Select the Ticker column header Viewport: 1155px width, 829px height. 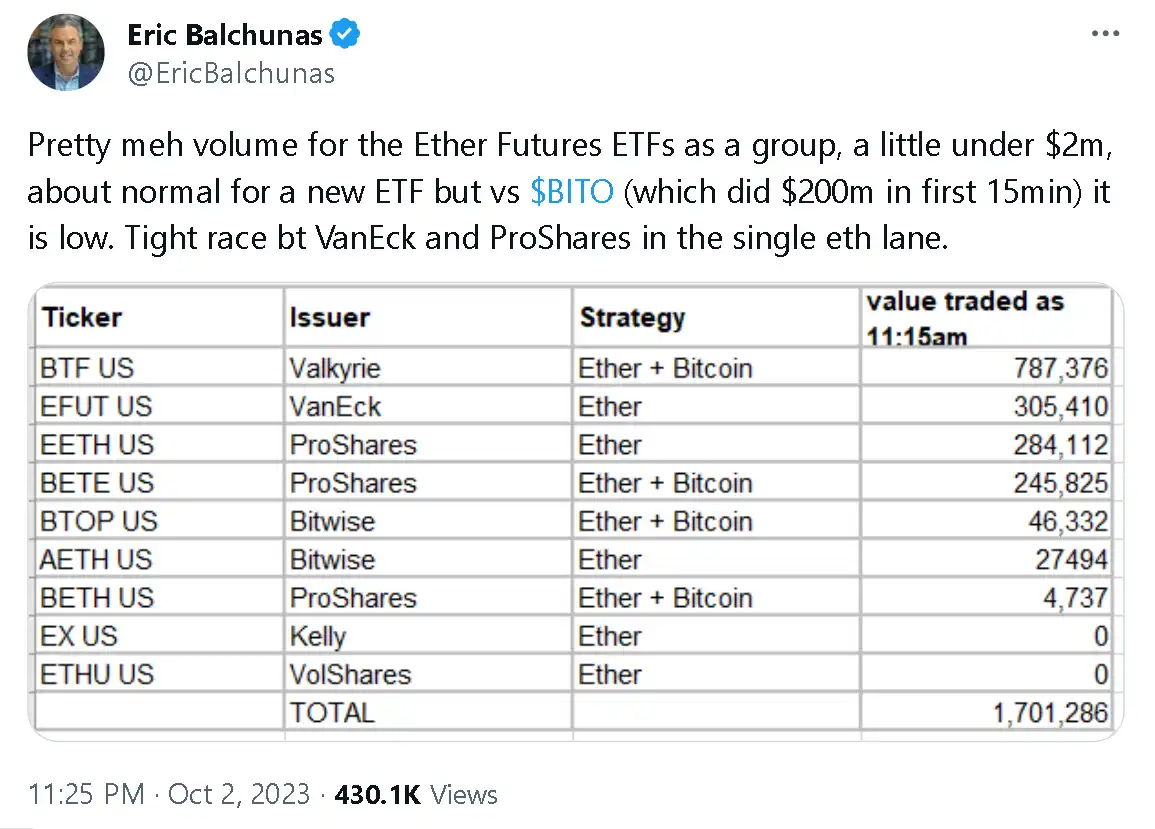[x=82, y=317]
